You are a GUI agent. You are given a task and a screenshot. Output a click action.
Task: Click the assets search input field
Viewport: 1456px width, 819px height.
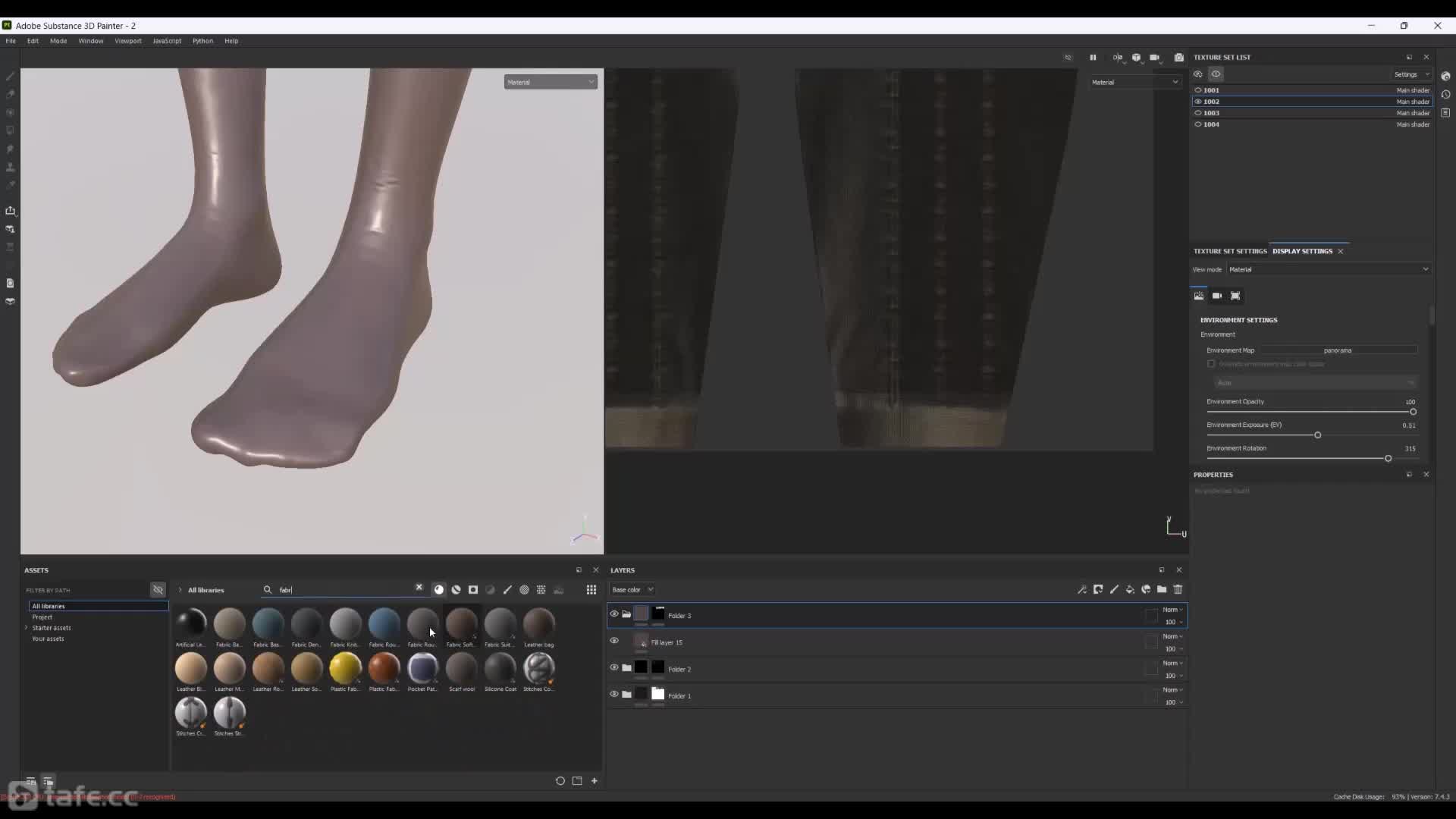(345, 589)
